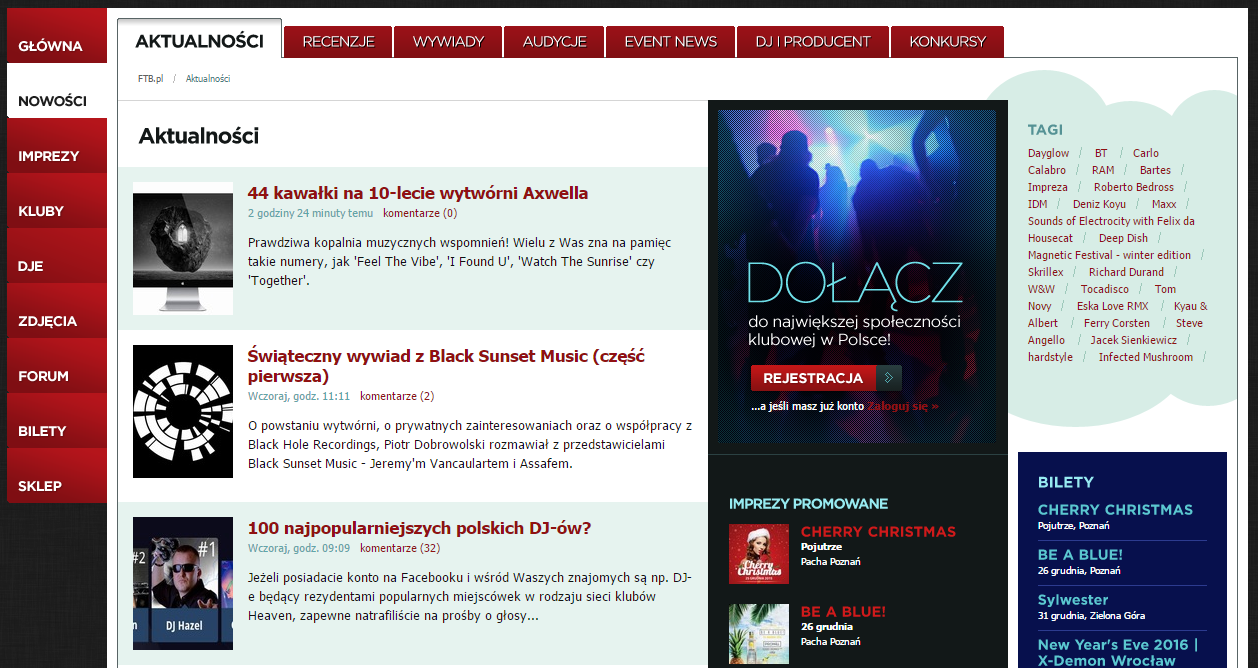This screenshot has height=668, width=1258.
Task: Select Sklep from the left menu
Action: pos(40,486)
